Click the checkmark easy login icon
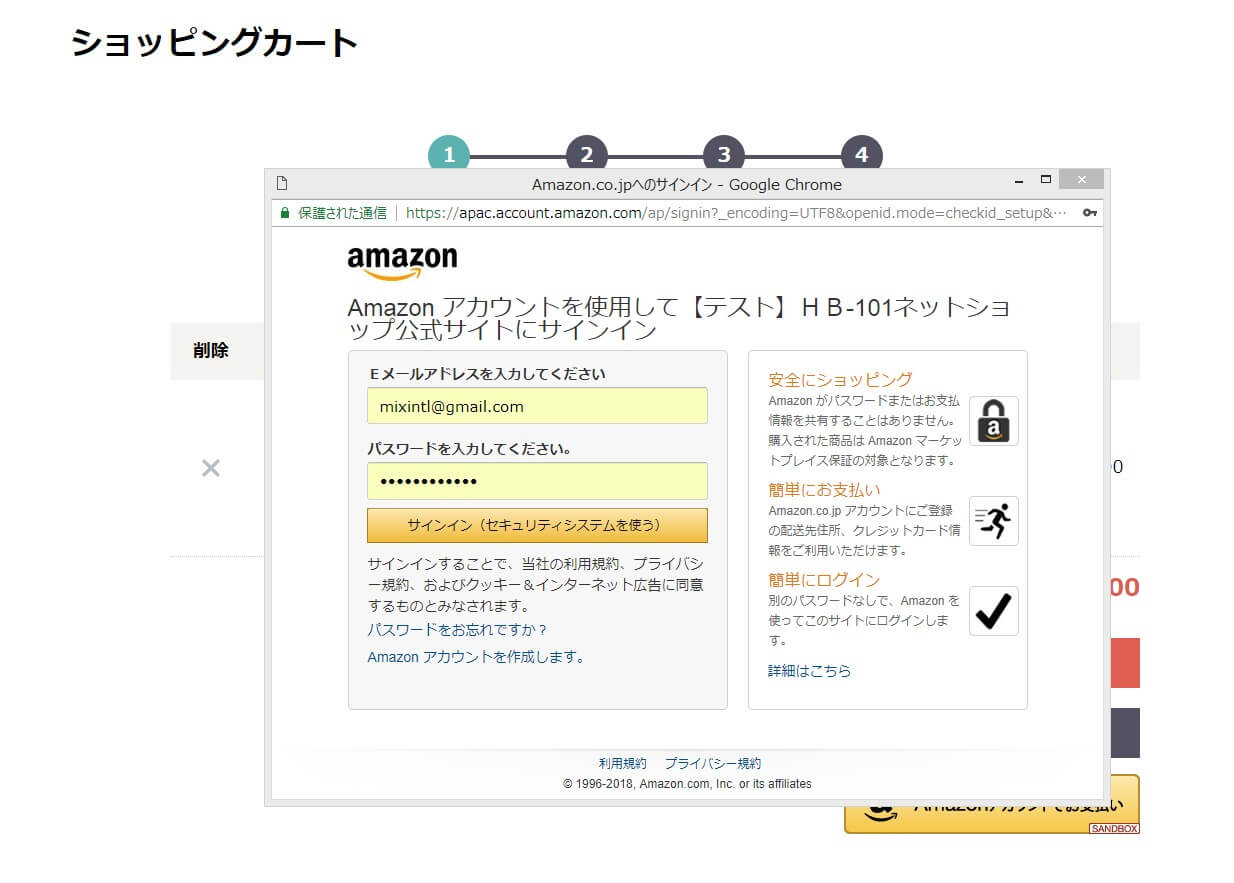Image resolution: width=1234 pixels, height=883 pixels. (x=994, y=611)
